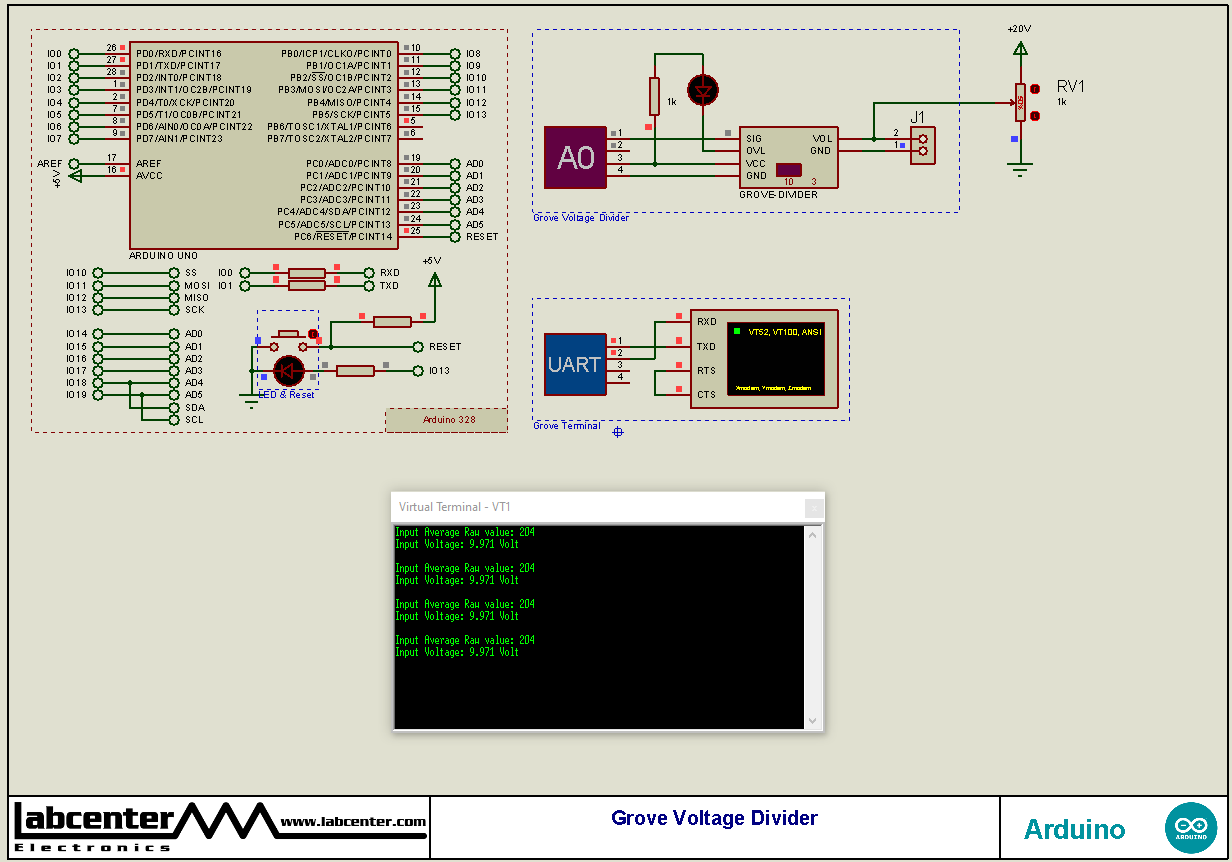Click the Arduino logo in the title block

(1191, 827)
